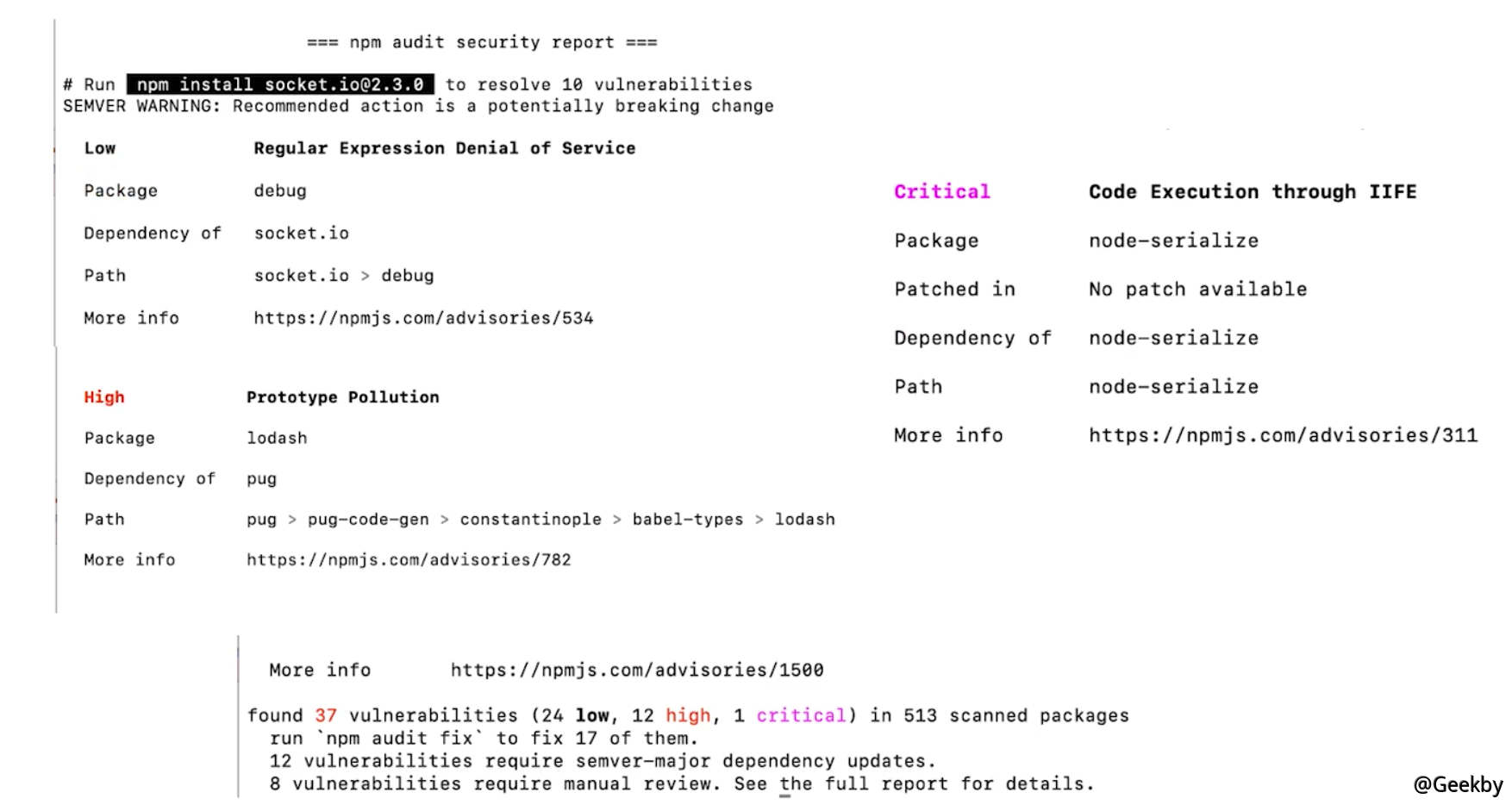Click the npmjs advisories/1500 link
The width and height of the screenshot is (1512, 805).
[x=637, y=670]
